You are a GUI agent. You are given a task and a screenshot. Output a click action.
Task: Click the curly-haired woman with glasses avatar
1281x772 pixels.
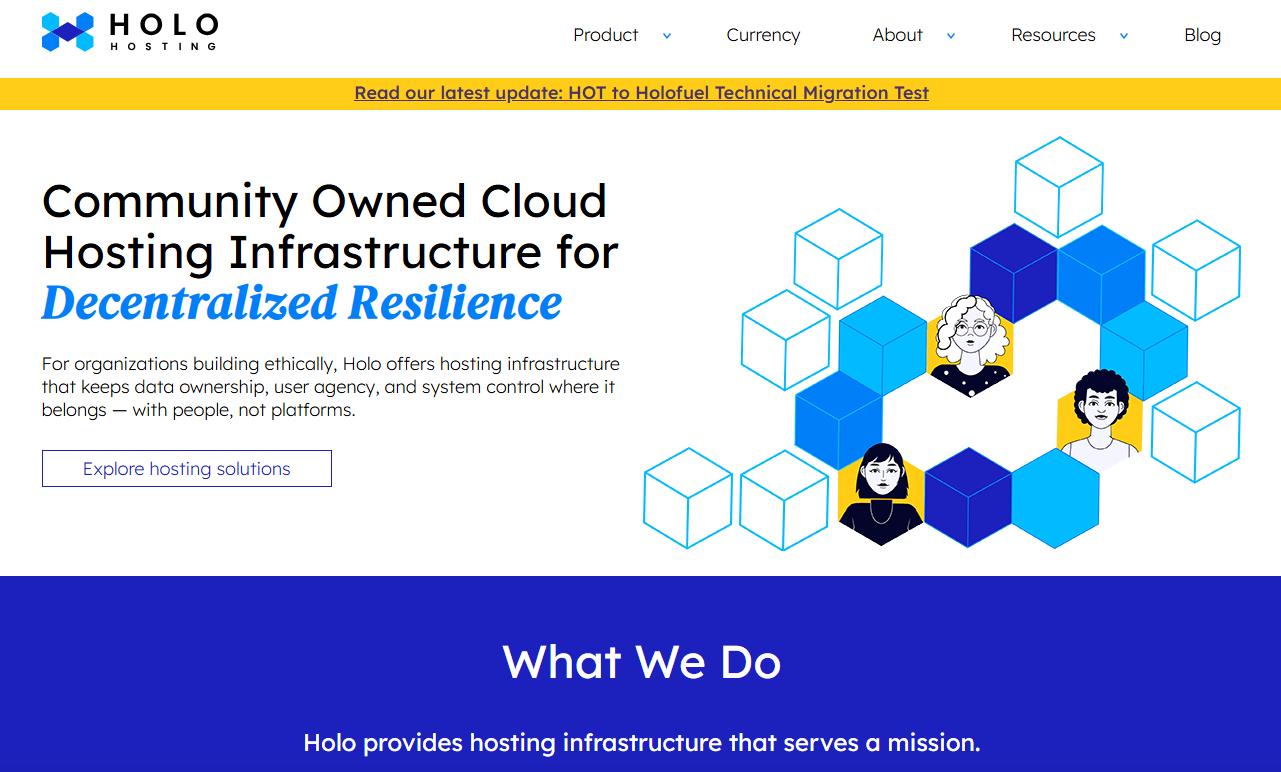970,345
